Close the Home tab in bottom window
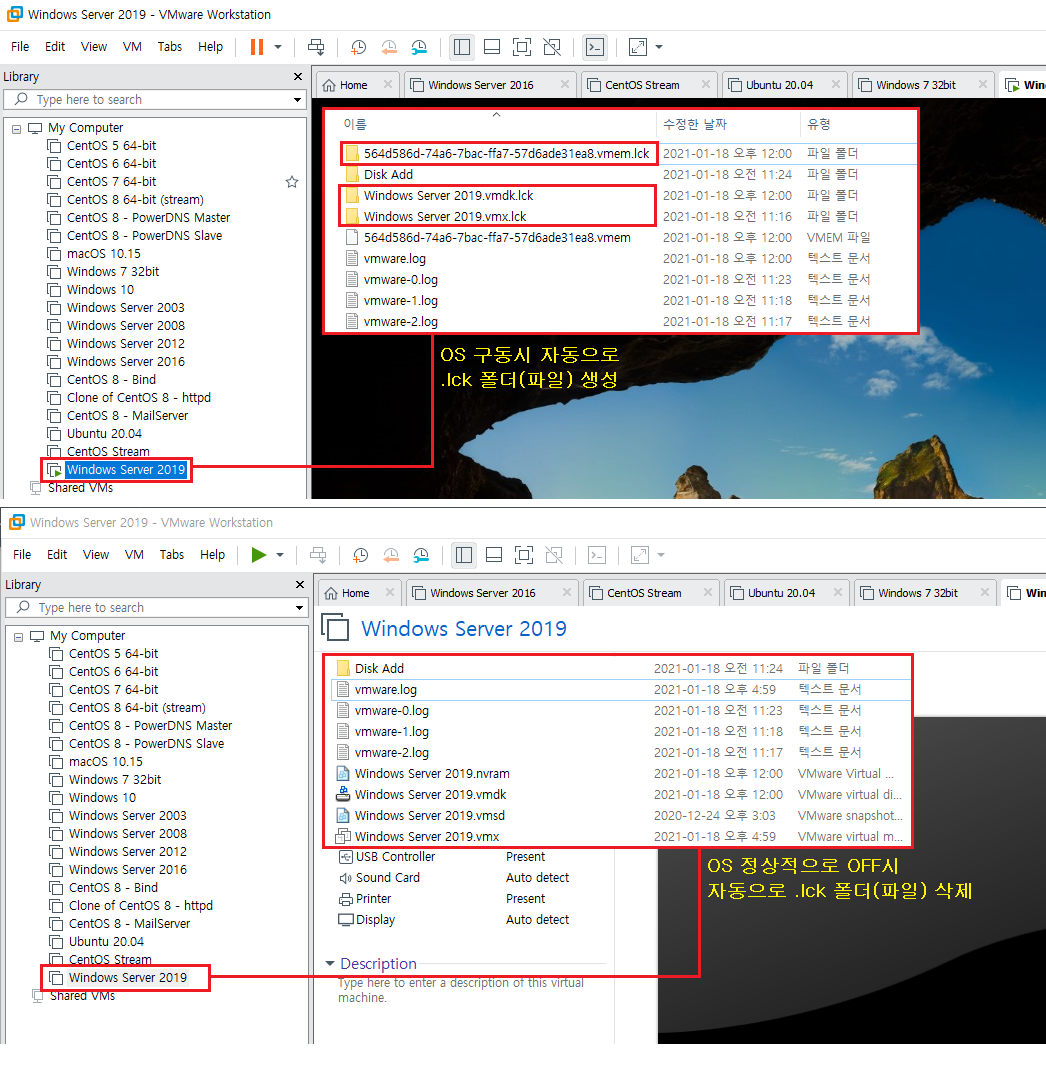This screenshot has height=1077, width=1046. 390,592
